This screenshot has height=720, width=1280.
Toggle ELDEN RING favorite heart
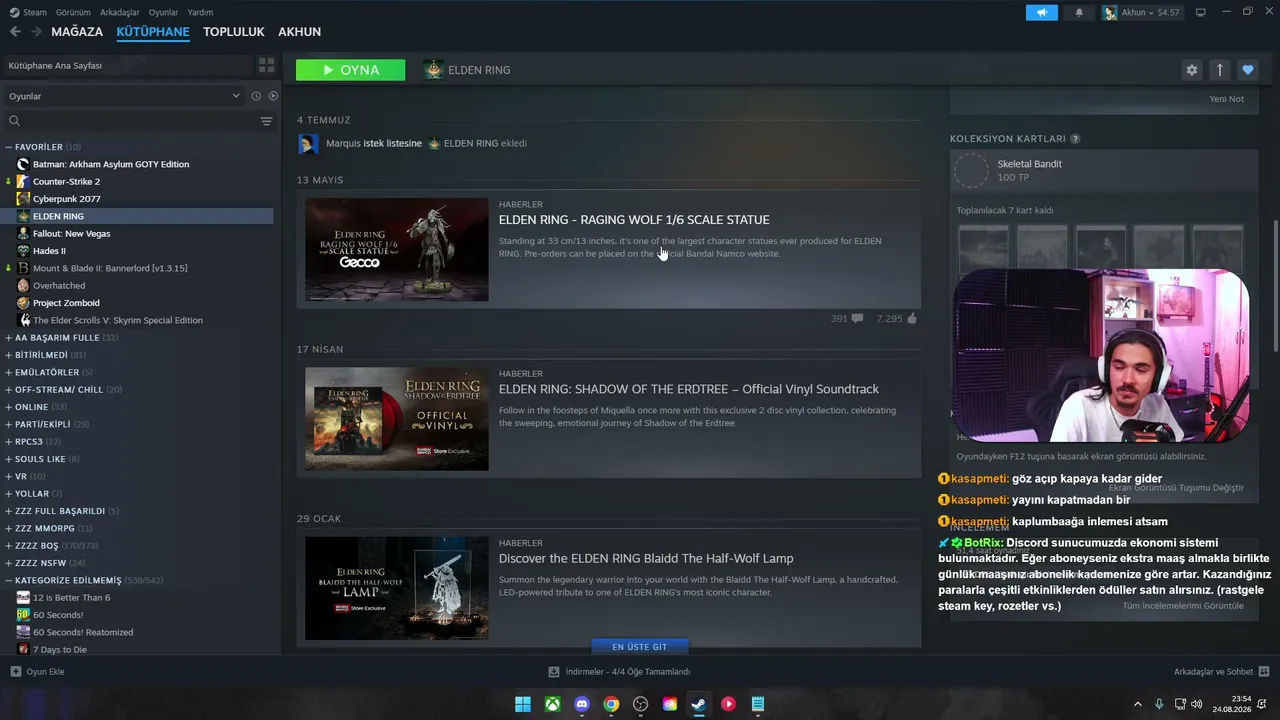click(x=1247, y=70)
